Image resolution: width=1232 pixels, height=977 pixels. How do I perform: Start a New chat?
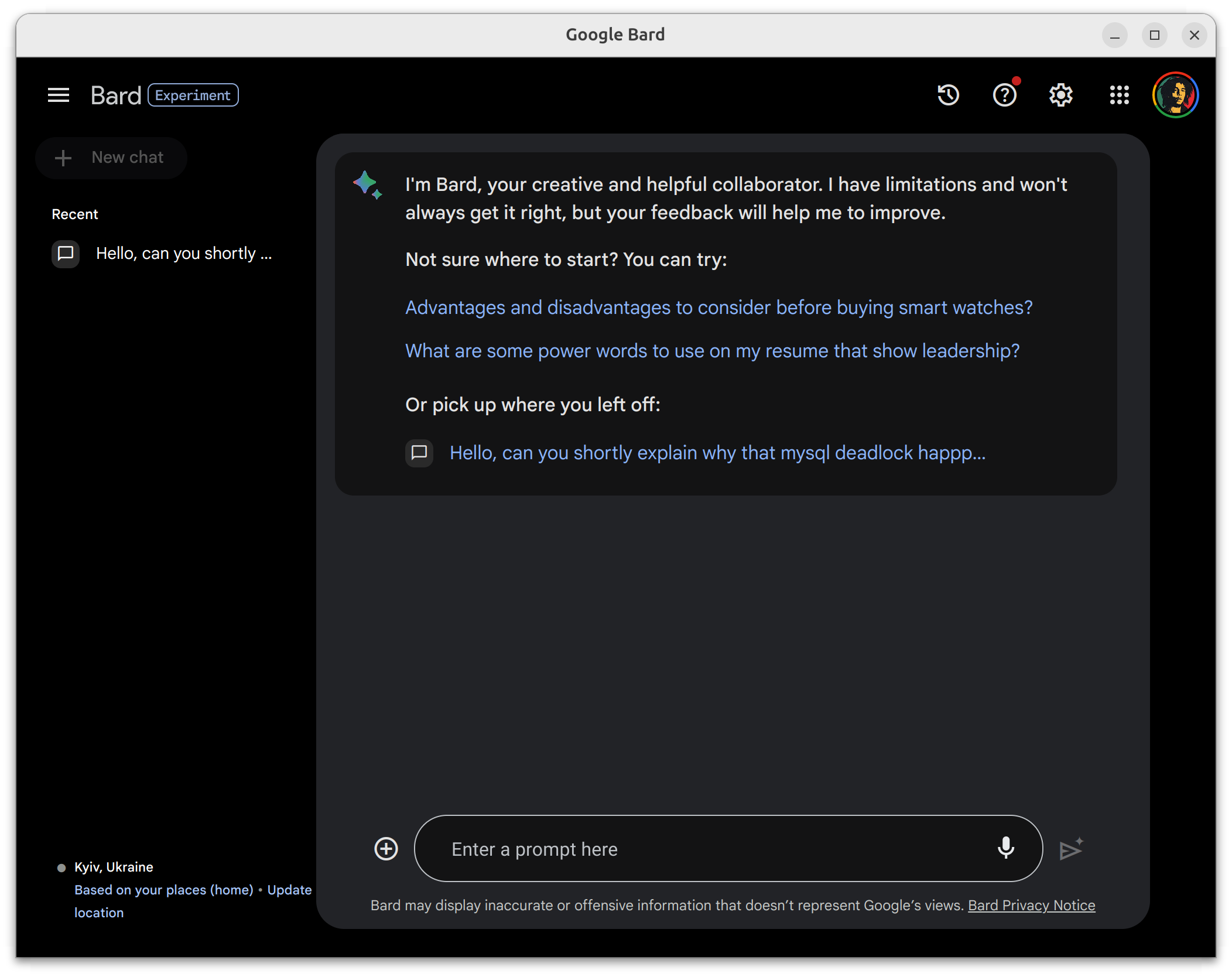[111, 158]
